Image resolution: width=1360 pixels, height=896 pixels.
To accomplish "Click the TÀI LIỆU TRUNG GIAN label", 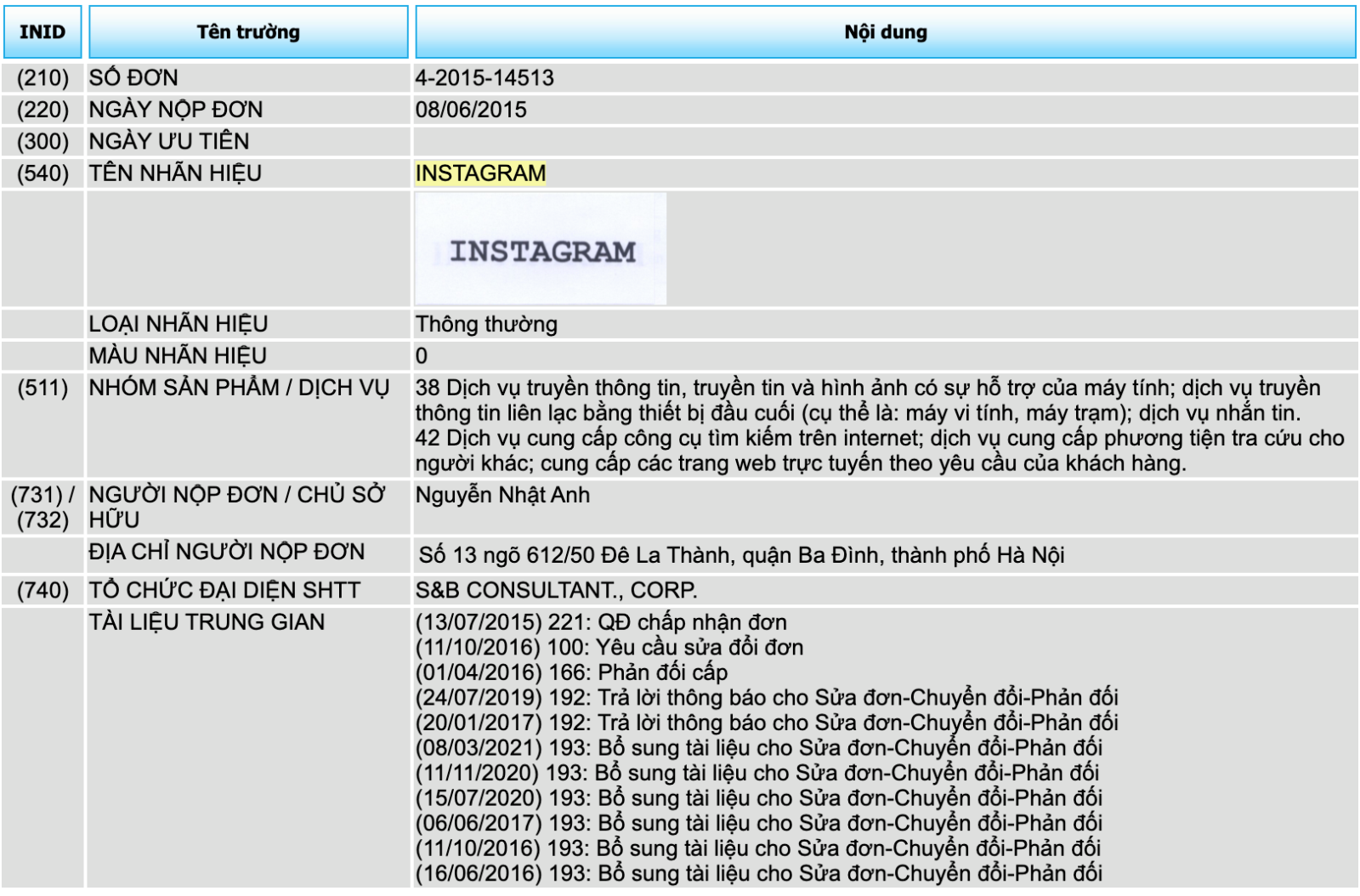I will pyautogui.click(x=207, y=622).
